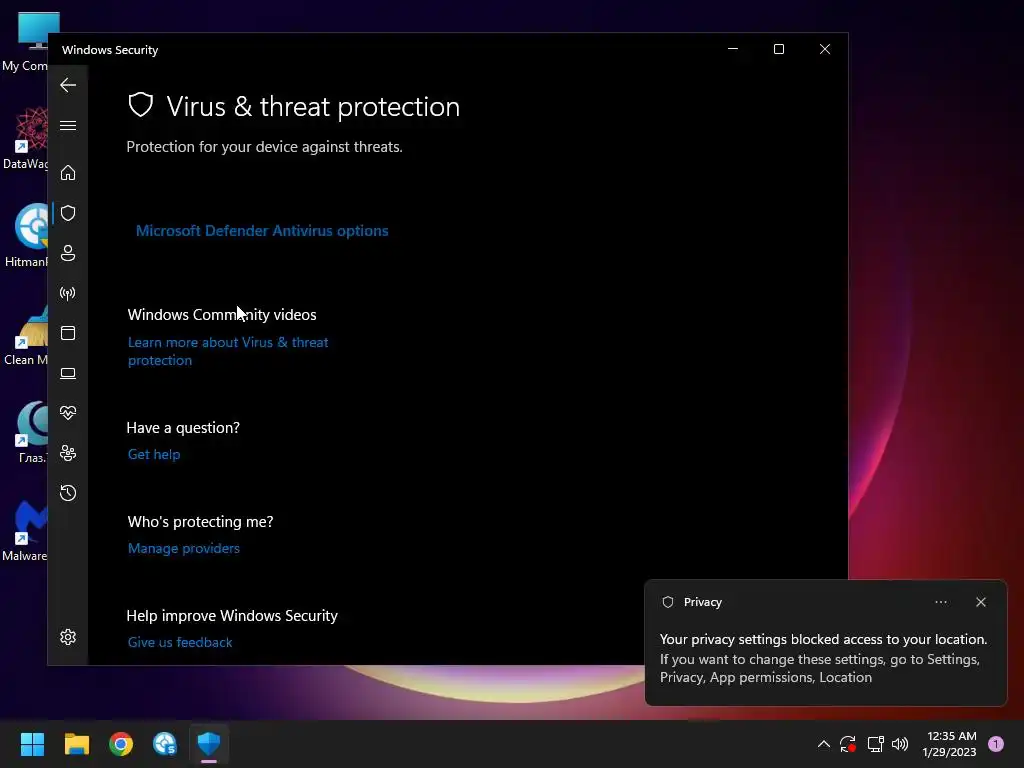Open App & browser control icon

[x=68, y=333]
